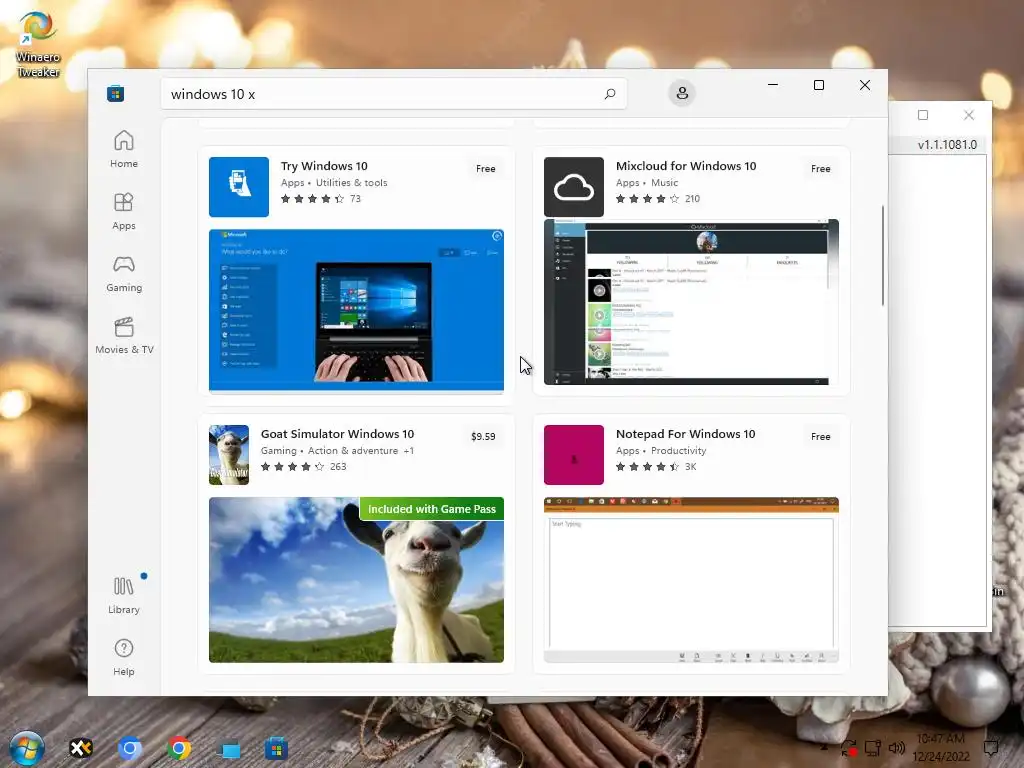Open Movies & TV in sidebar

pyautogui.click(x=124, y=336)
